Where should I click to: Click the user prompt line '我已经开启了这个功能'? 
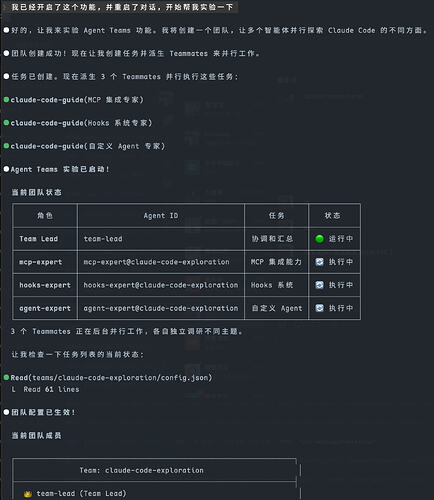[x=122, y=7]
